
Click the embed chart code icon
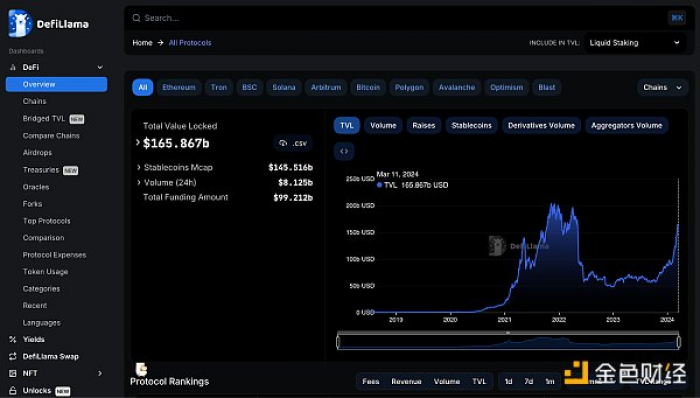coord(344,151)
